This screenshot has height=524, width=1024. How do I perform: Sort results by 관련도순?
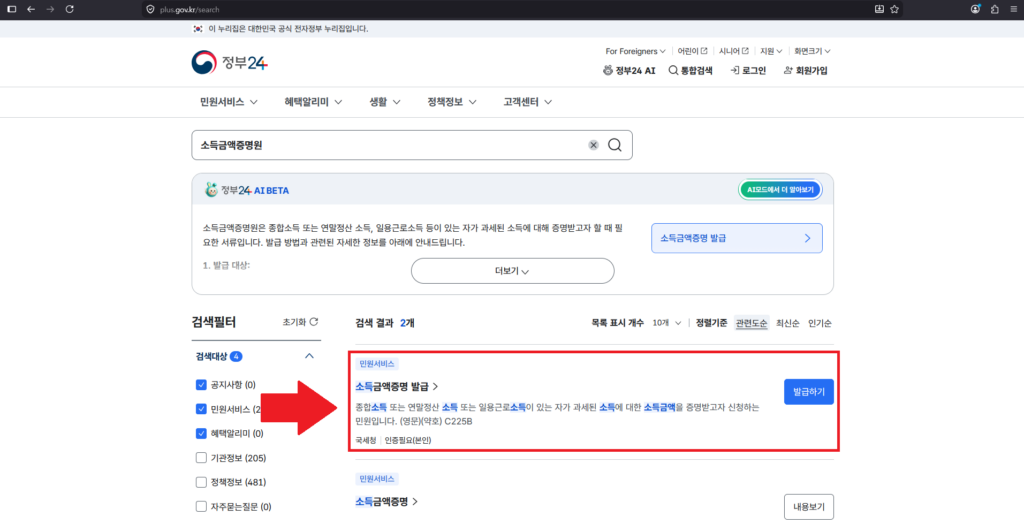point(751,323)
